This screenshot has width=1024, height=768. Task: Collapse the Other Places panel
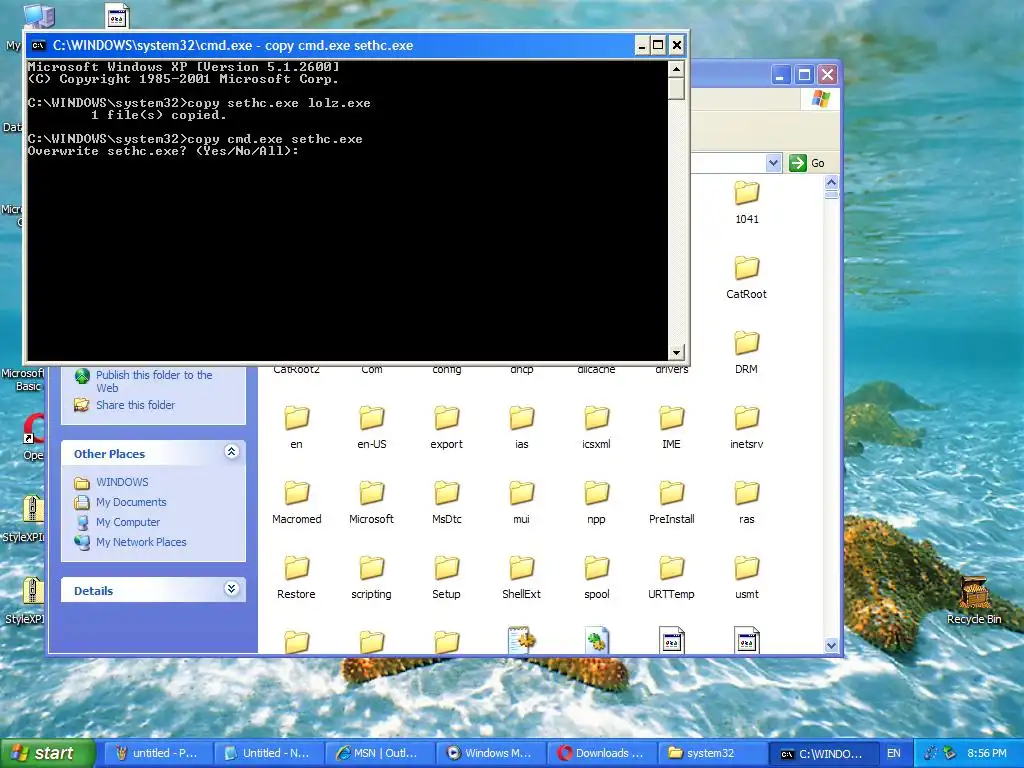point(231,452)
